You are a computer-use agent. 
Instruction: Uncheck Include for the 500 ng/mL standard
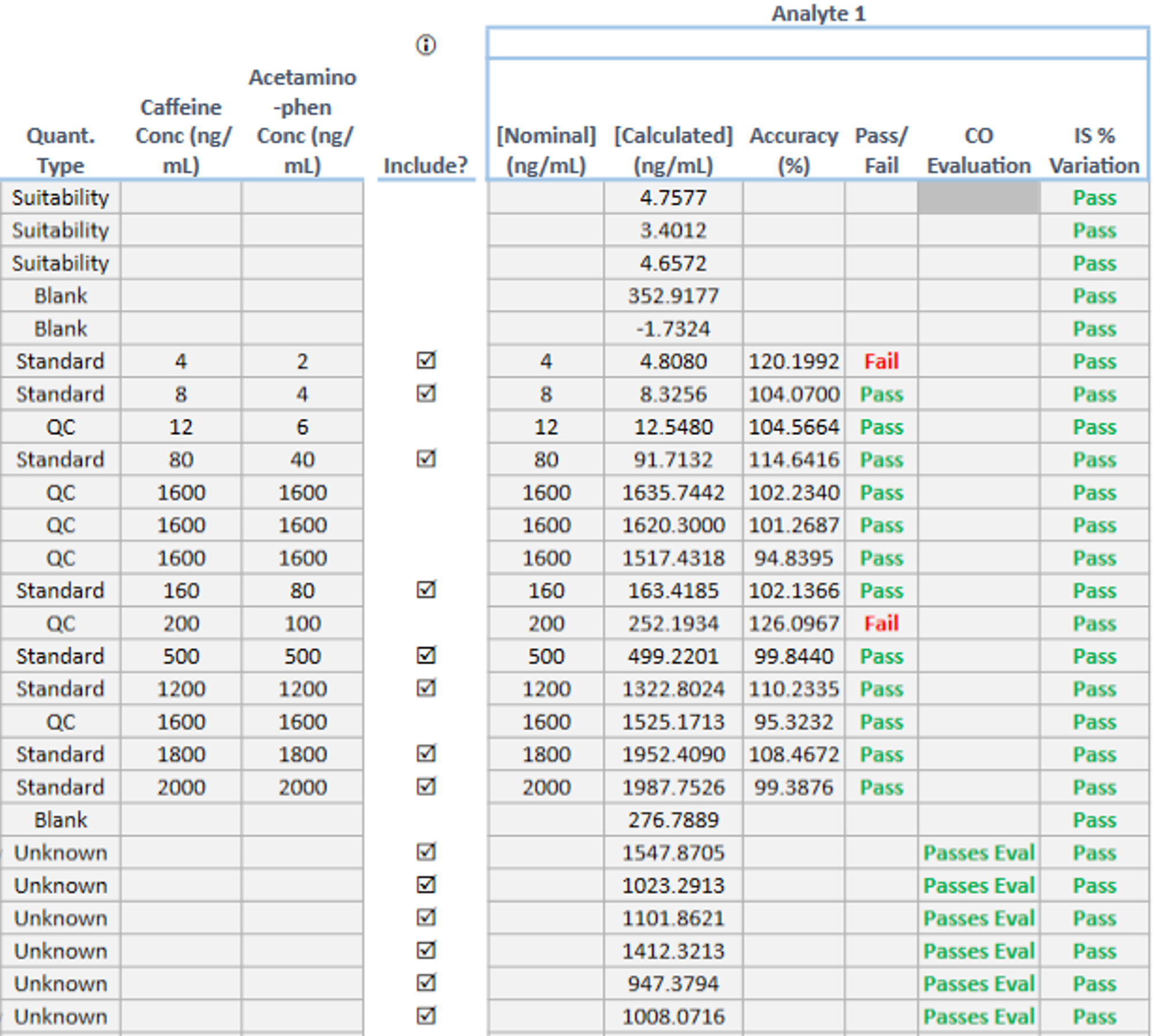pos(426,655)
